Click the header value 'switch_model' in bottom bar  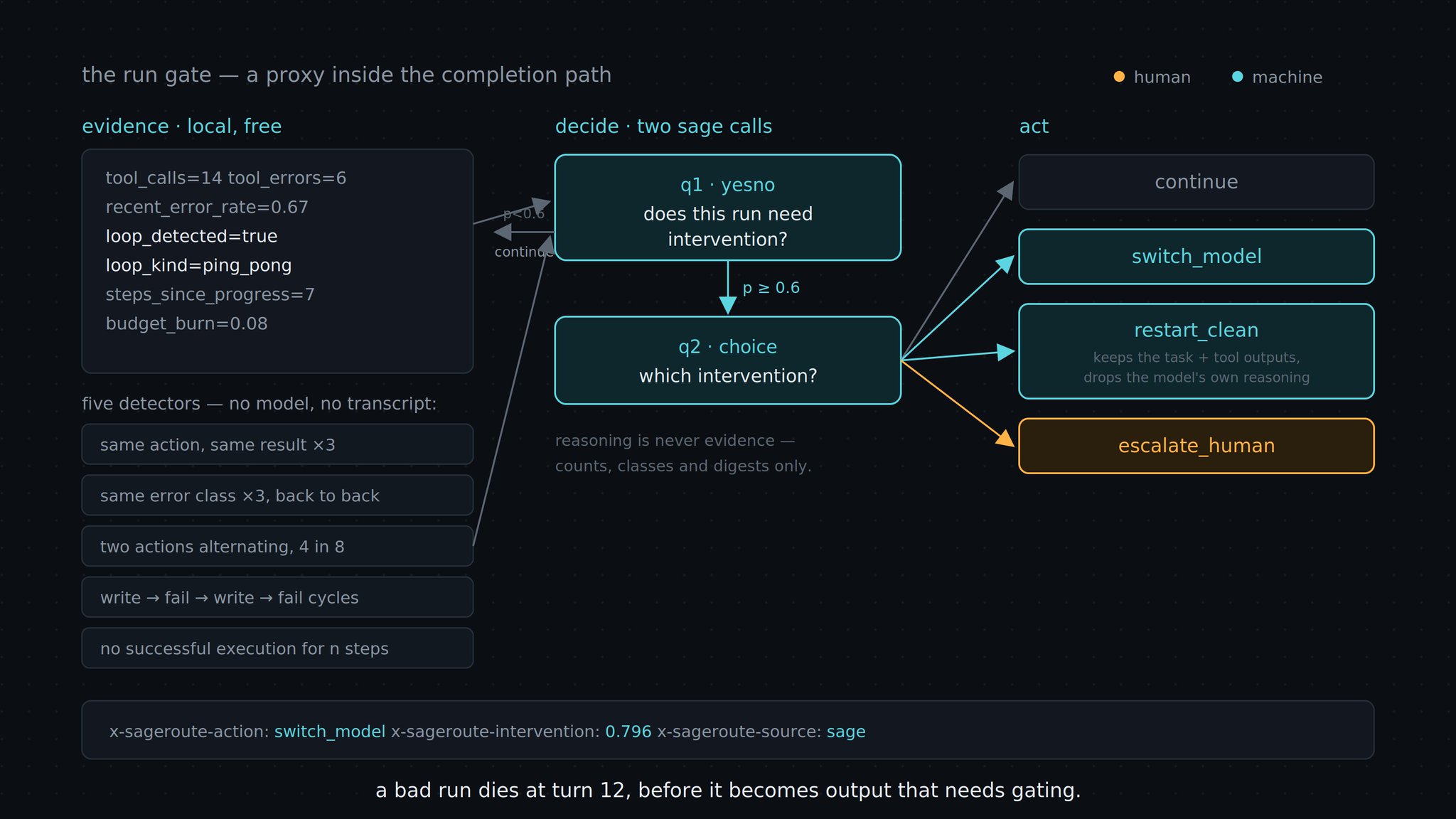tap(330, 732)
